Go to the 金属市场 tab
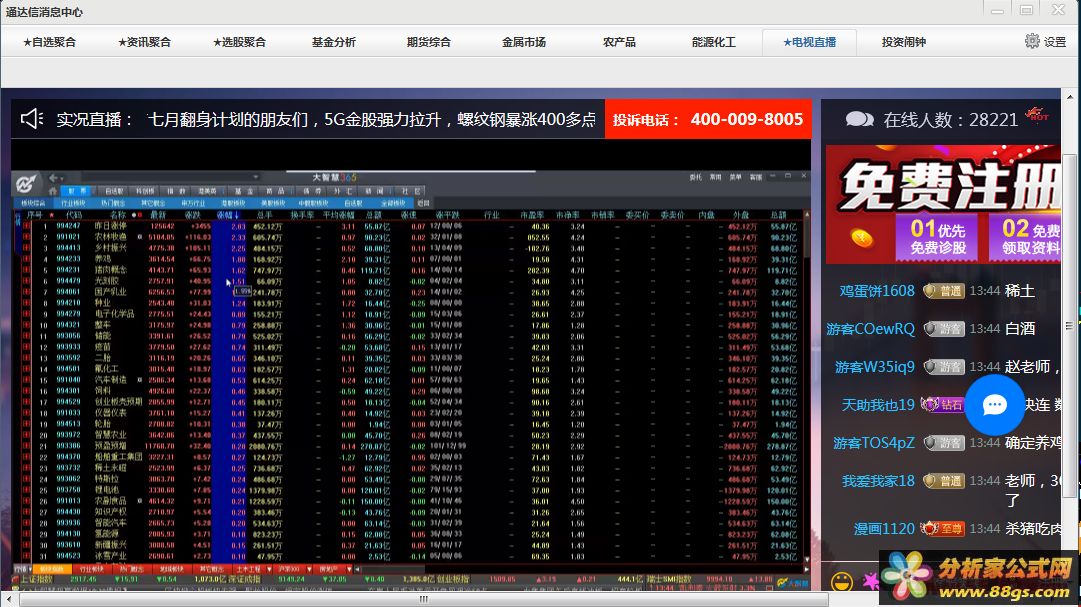Viewport: 1081px width, 607px height. (x=524, y=42)
